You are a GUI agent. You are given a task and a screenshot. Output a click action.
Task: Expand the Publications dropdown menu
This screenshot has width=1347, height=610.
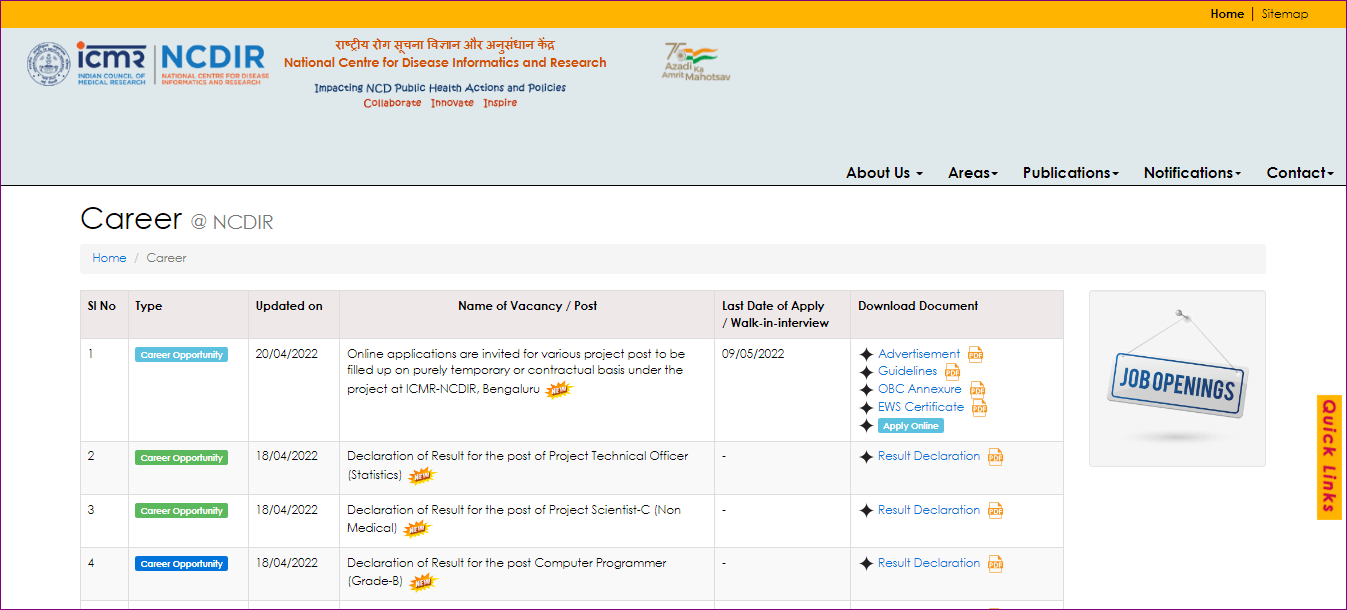[1069, 172]
